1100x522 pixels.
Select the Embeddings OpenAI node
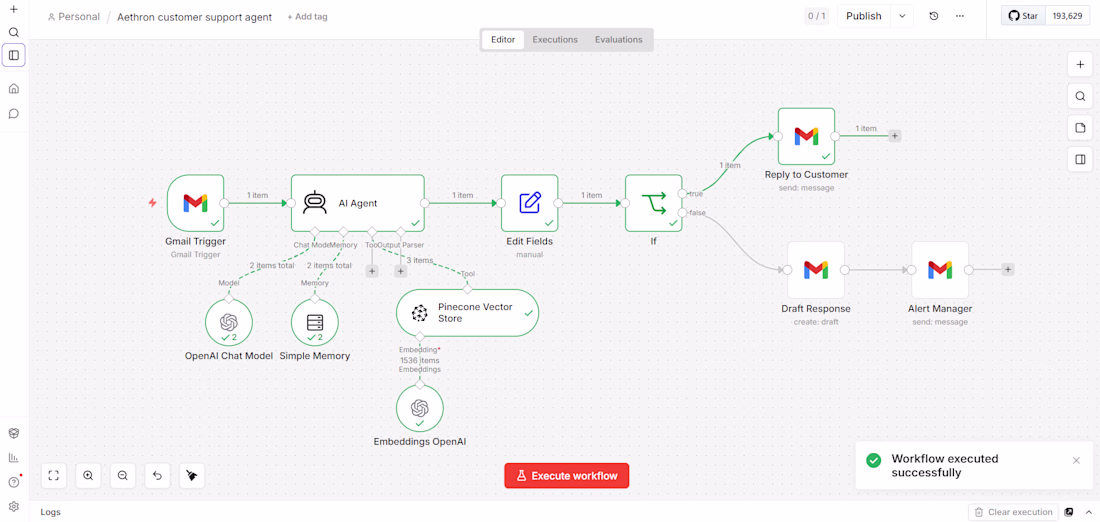pyautogui.click(x=420, y=408)
